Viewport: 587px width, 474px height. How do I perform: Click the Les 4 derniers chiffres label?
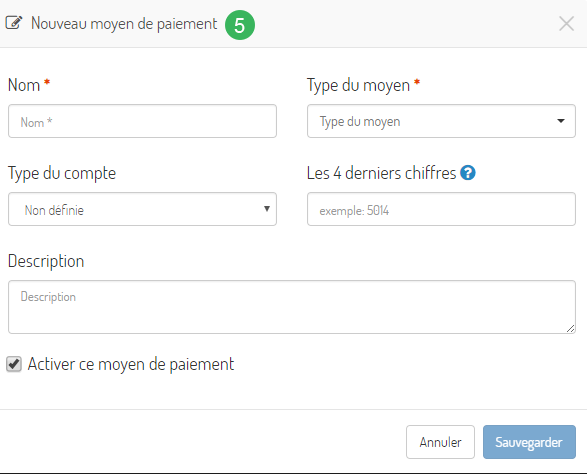point(381,173)
